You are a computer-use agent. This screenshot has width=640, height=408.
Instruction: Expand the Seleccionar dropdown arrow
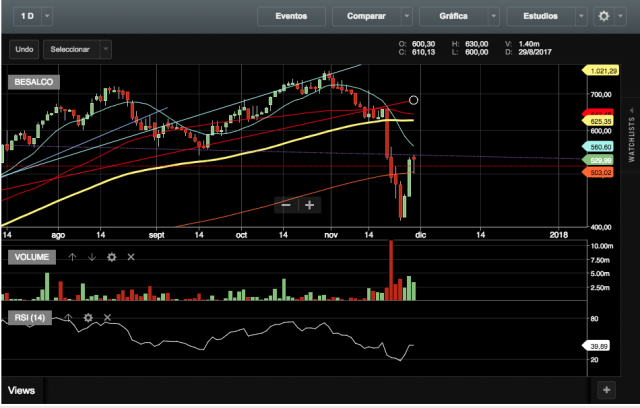pos(106,49)
